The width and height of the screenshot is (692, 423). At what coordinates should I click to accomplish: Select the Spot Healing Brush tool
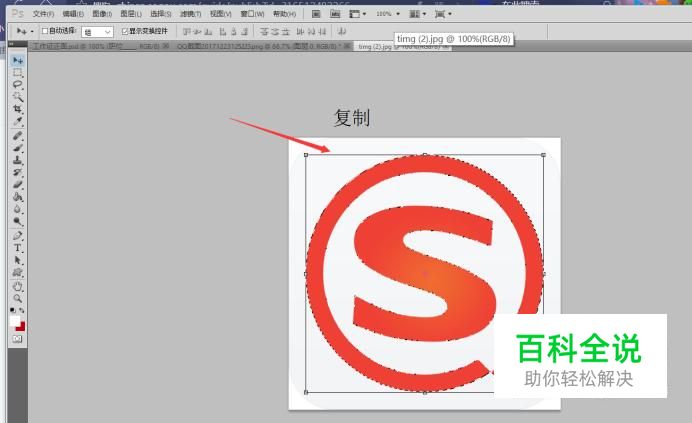[x=18, y=136]
